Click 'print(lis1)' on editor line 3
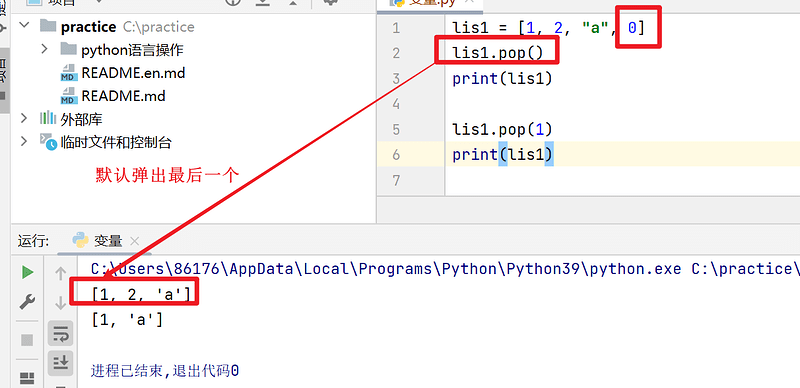This screenshot has width=800, height=388. [503, 79]
